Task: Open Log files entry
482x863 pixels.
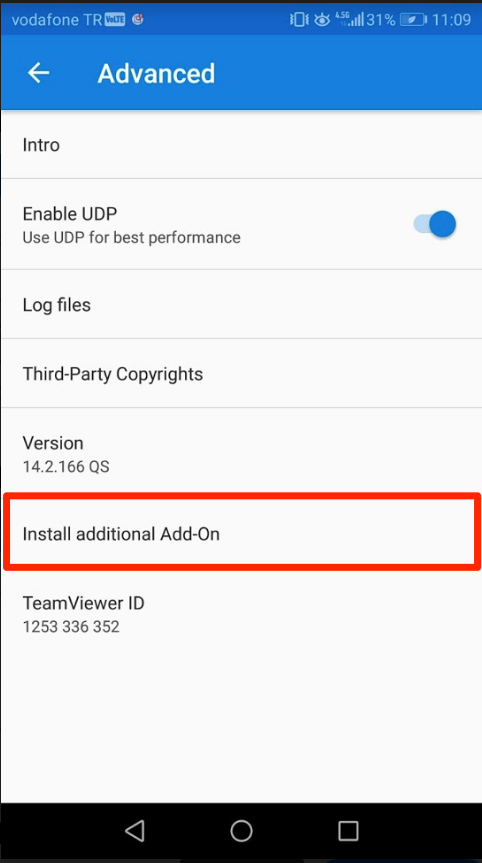Action: point(241,304)
